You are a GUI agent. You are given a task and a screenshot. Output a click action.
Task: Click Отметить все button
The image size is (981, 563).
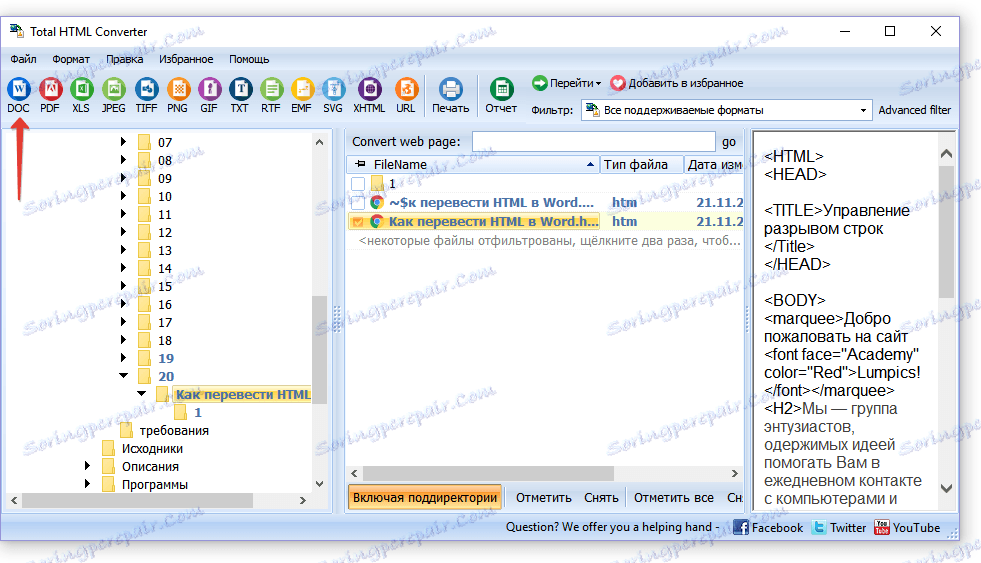(674, 498)
